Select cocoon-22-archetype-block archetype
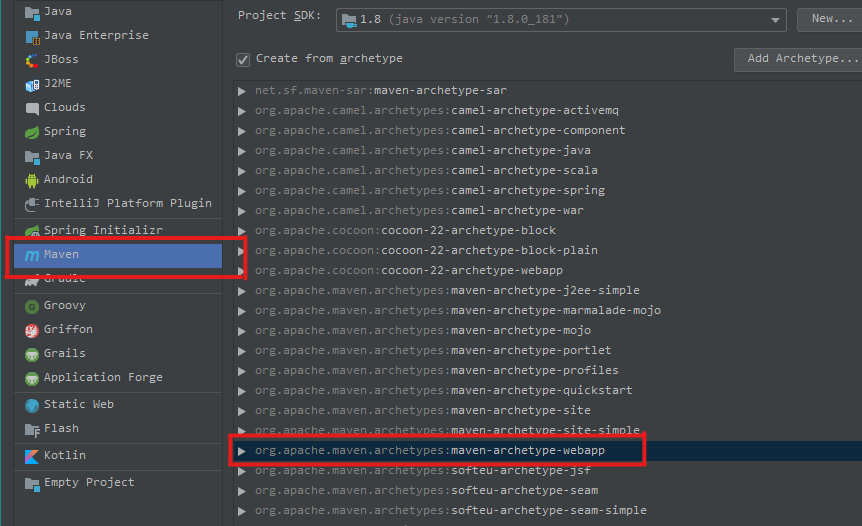The width and height of the screenshot is (862, 526). click(405, 230)
